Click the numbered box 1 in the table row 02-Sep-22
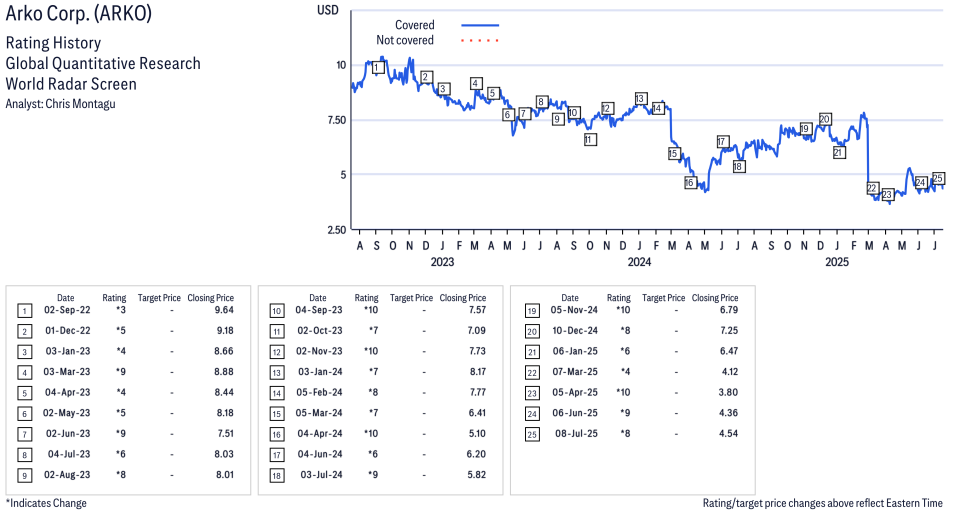Image resolution: width=954 pixels, height=510 pixels. tap(25, 311)
